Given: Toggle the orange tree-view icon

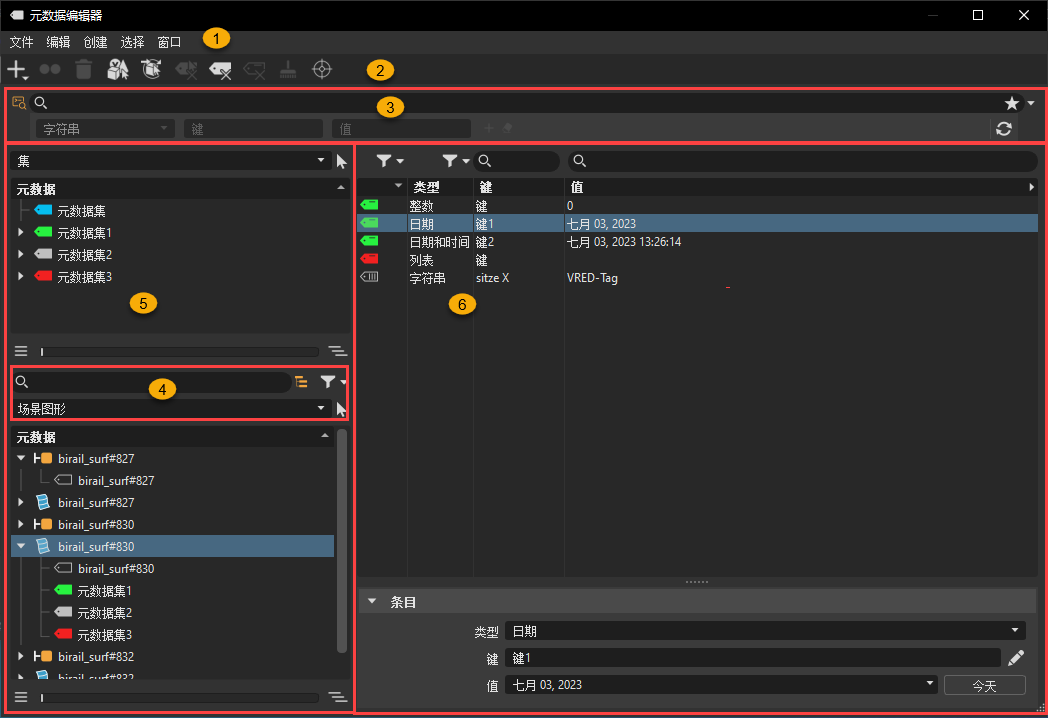Looking at the screenshot, I should 301,382.
